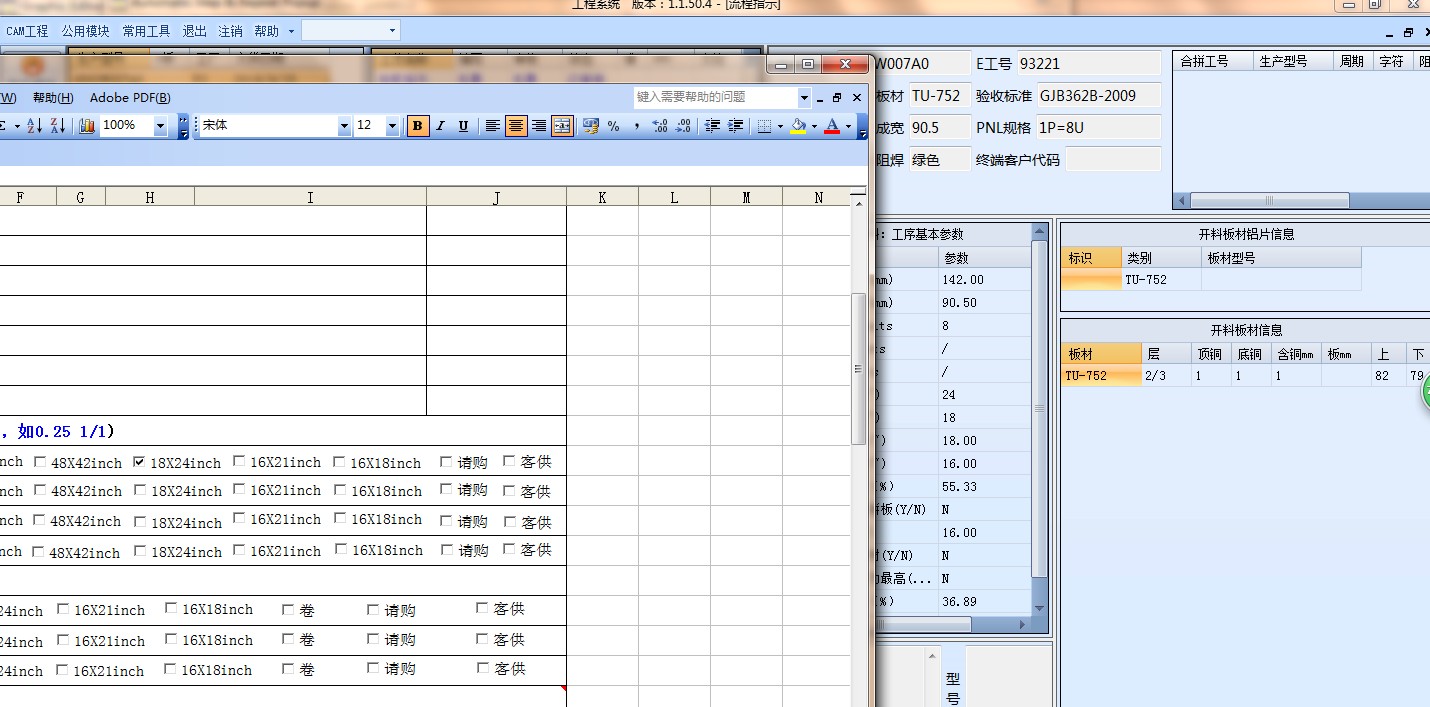Viewport: 1430px width, 707px height.
Task: Align cell text to the right
Action: tap(539, 126)
